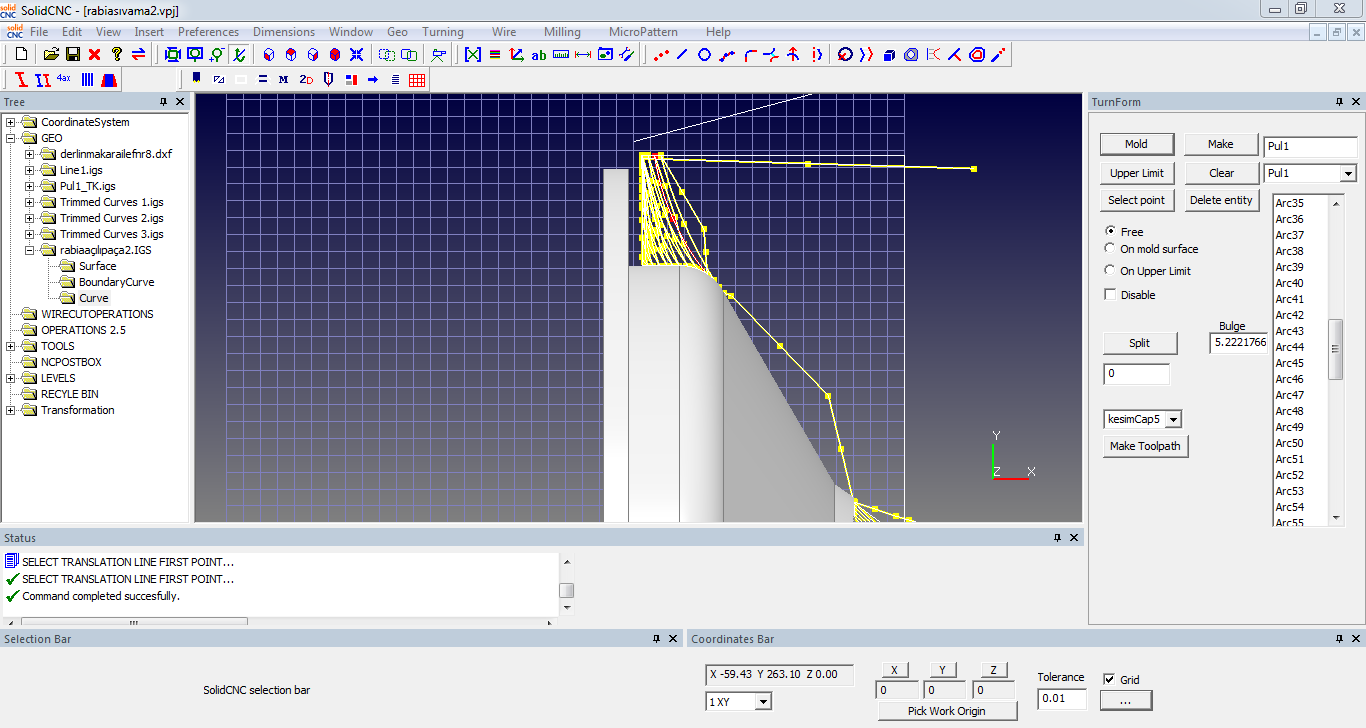
Task: Click the Pick Work Origin button
Action: pyautogui.click(x=946, y=711)
